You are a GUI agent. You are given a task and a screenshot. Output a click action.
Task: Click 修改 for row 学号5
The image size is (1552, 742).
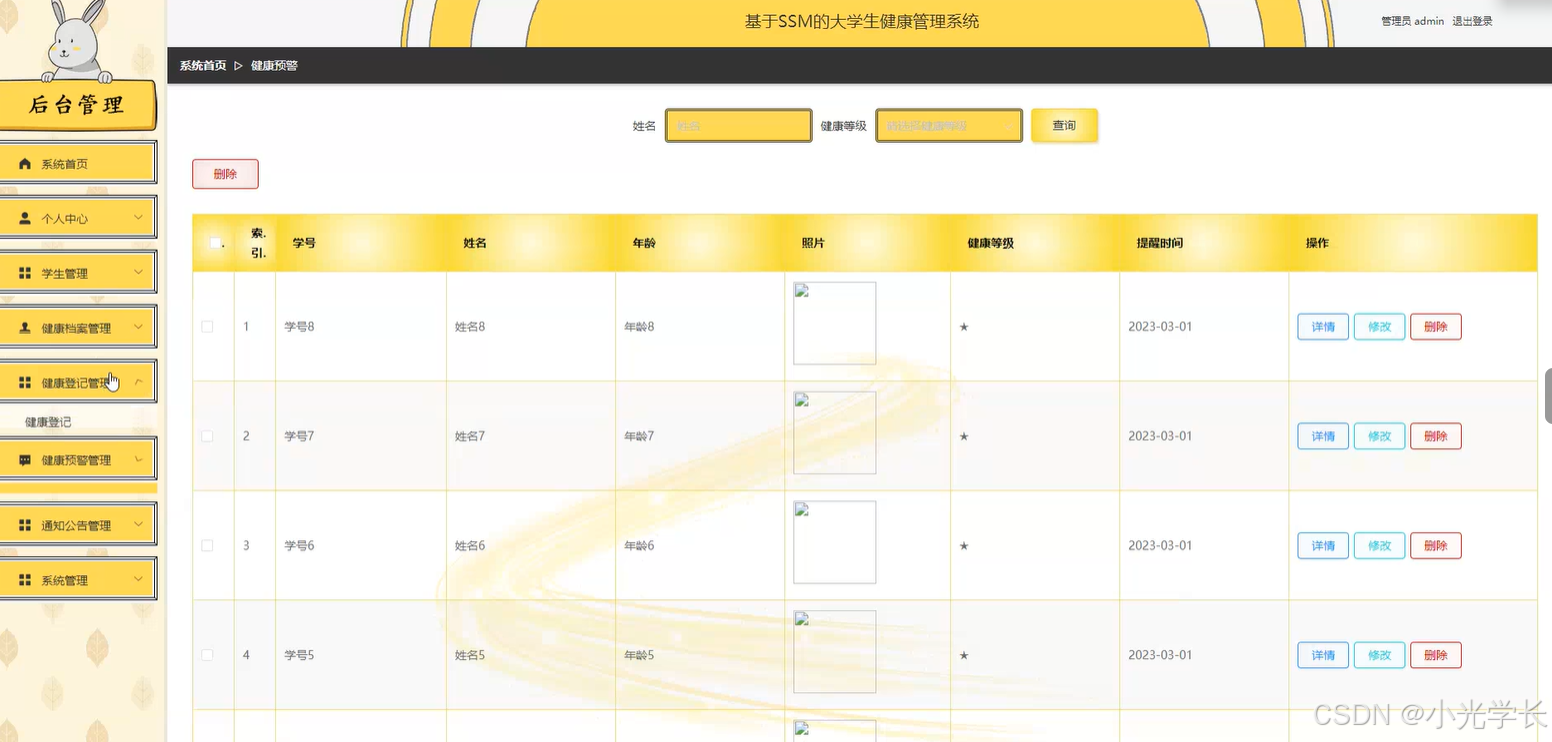pos(1379,655)
